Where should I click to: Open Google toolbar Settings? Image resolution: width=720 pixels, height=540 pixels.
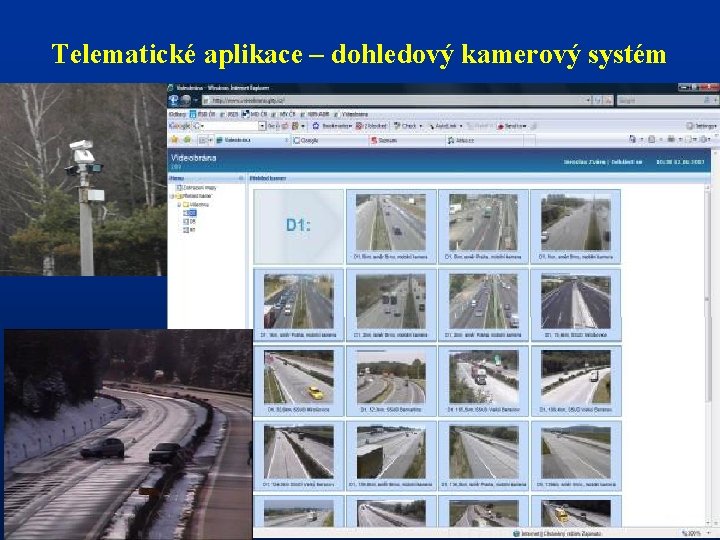click(x=701, y=126)
